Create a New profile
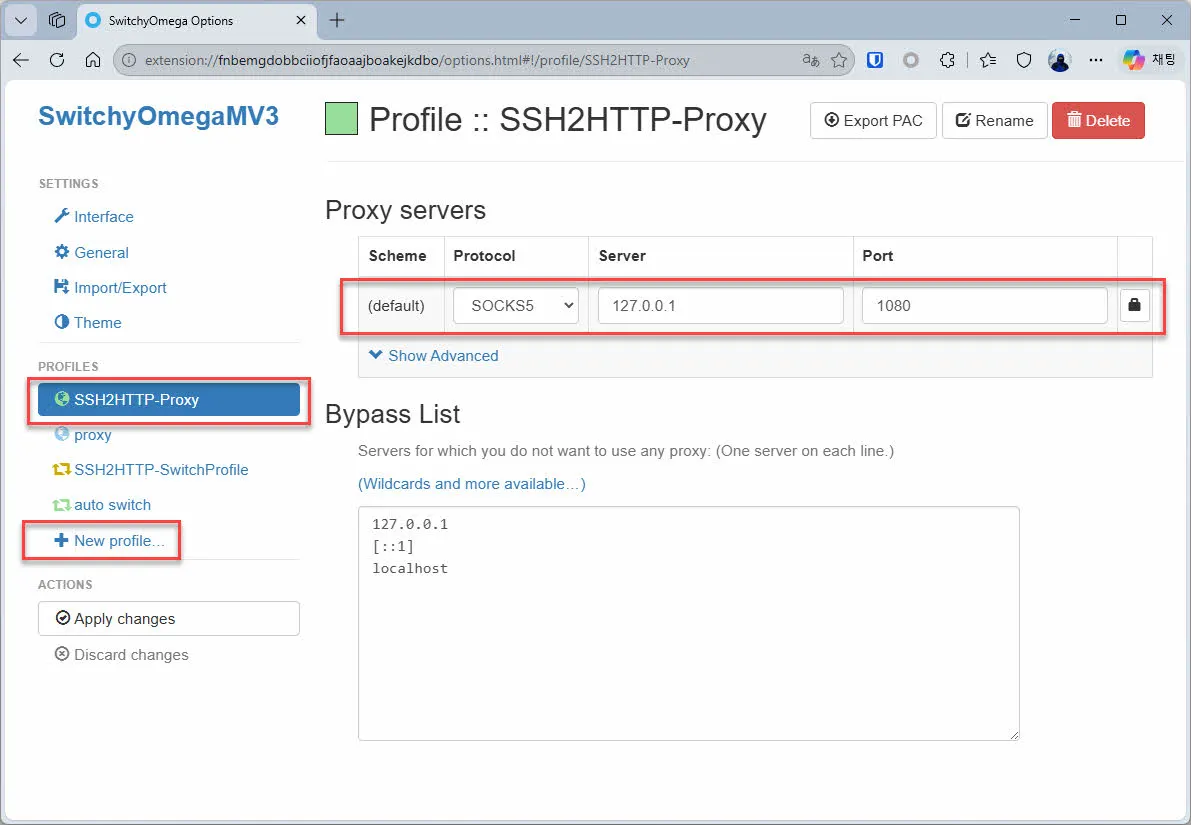The image size is (1191, 825). tap(109, 540)
